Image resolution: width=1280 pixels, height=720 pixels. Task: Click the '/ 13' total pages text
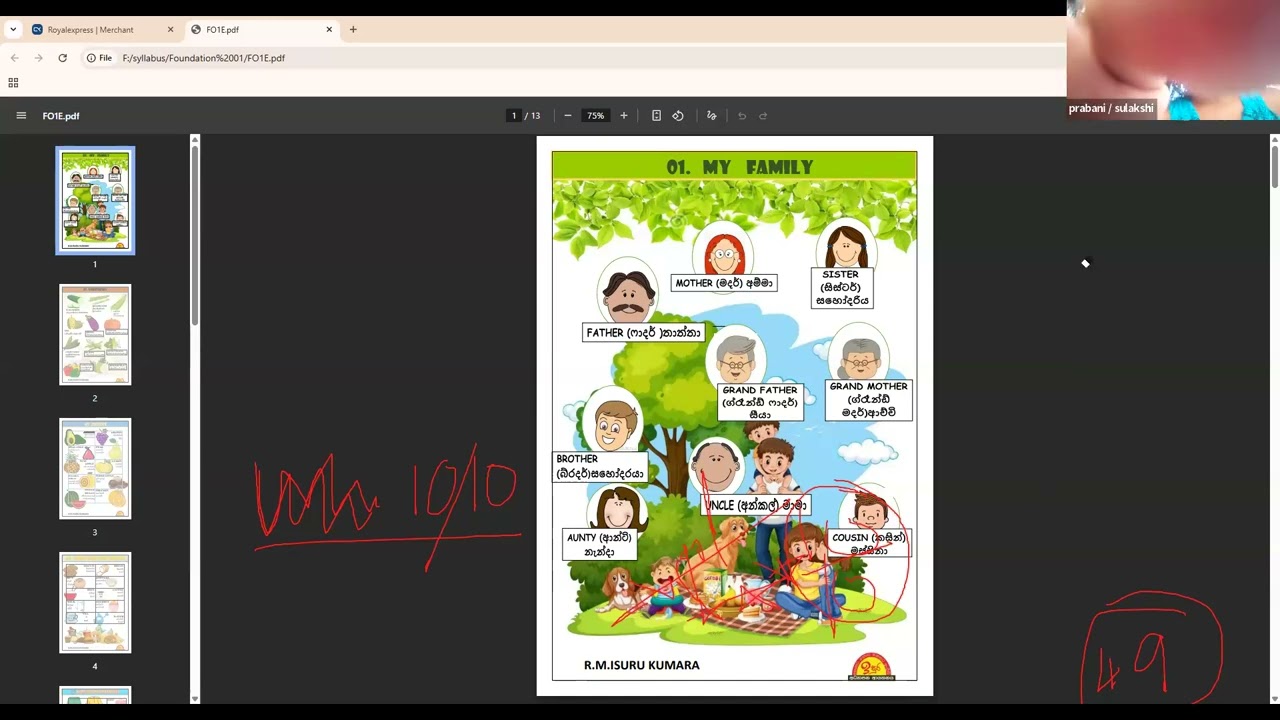(x=533, y=116)
